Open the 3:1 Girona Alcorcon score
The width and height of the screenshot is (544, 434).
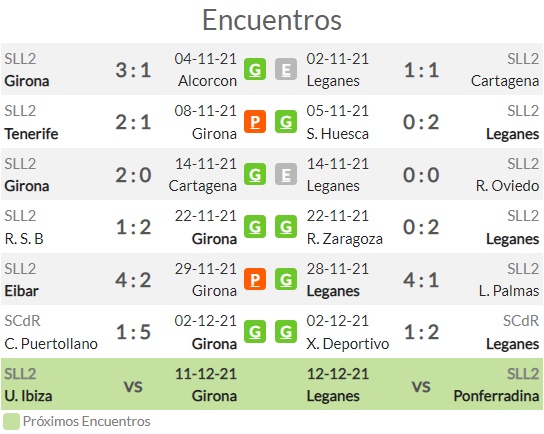(x=133, y=70)
